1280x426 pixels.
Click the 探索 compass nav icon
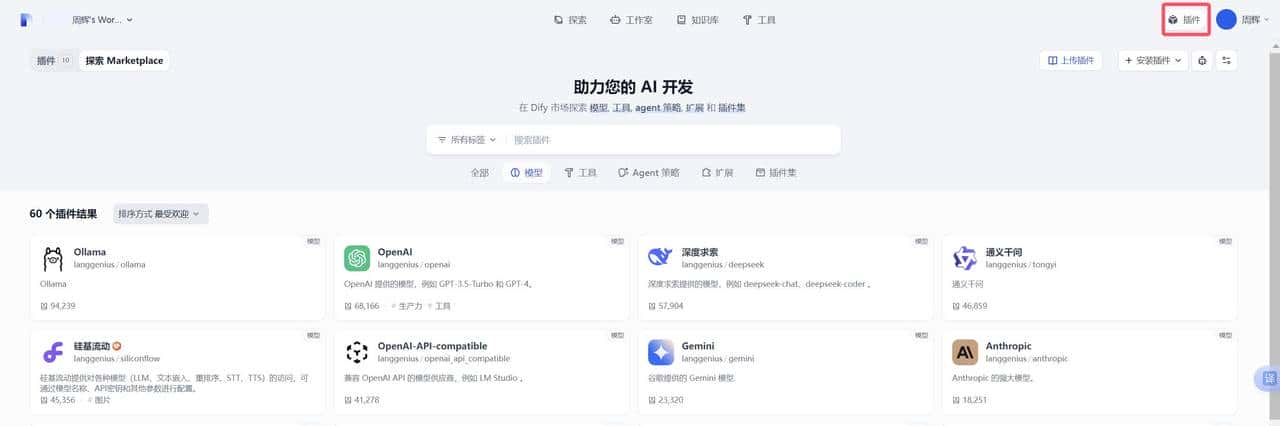tap(559, 20)
